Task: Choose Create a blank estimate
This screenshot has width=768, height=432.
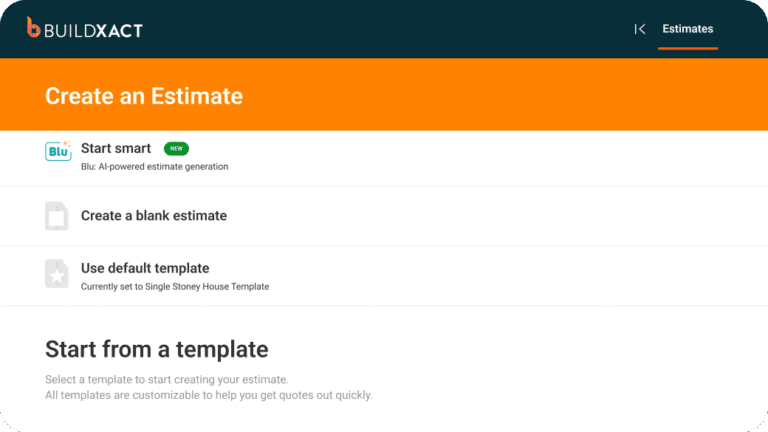Action: point(154,216)
